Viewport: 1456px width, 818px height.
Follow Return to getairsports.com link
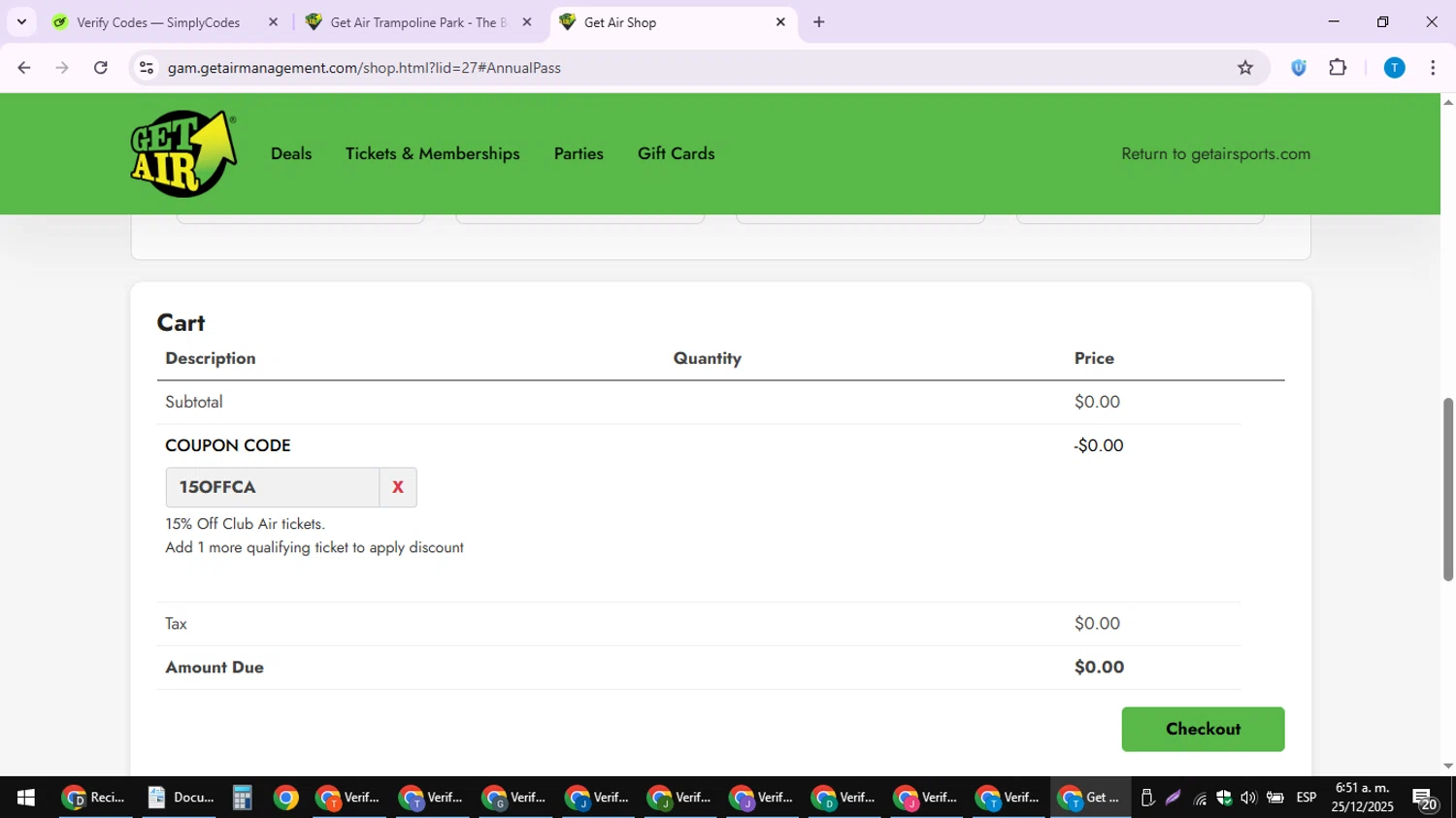click(x=1215, y=154)
